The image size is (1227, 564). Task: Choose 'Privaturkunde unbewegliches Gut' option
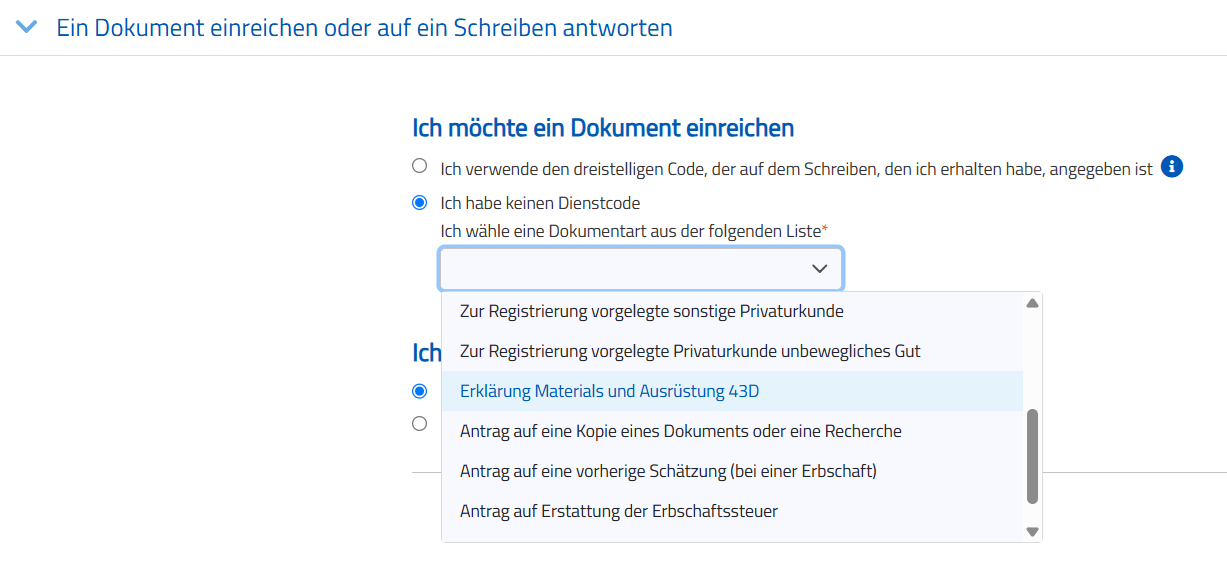coord(690,351)
